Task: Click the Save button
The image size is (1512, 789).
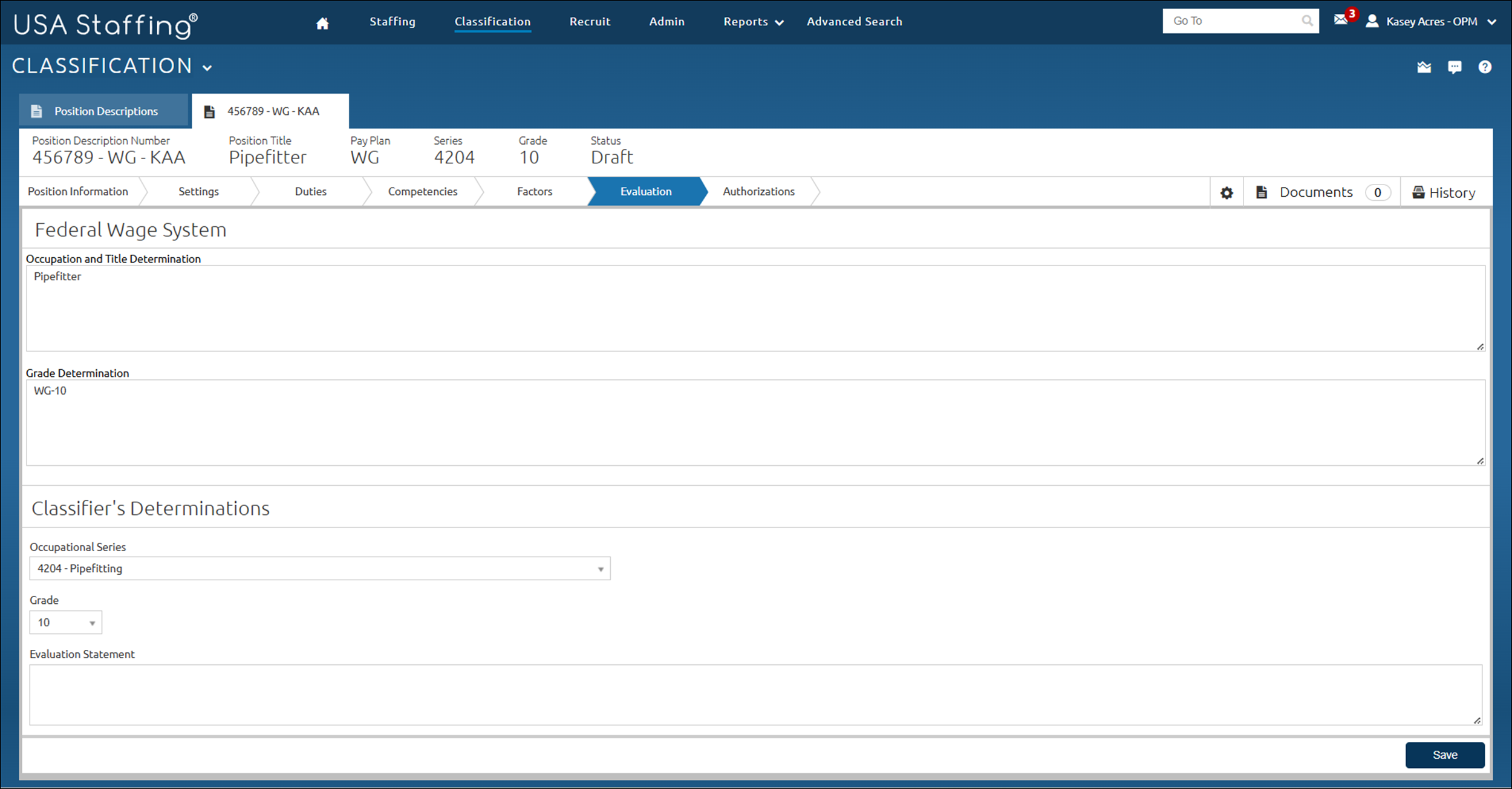Action: (x=1445, y=755)
